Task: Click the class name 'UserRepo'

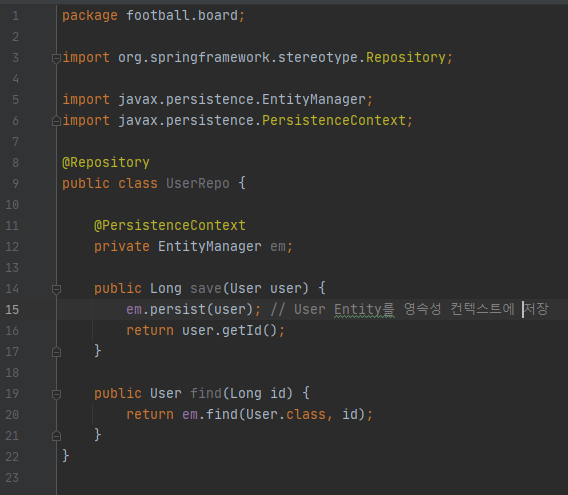Action: [x=198, y=183]
